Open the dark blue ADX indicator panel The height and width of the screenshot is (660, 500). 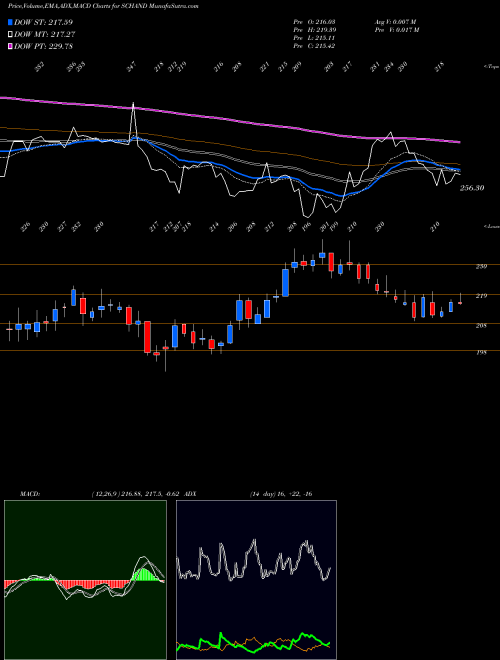pyautogui.click(x=256, y=580)
